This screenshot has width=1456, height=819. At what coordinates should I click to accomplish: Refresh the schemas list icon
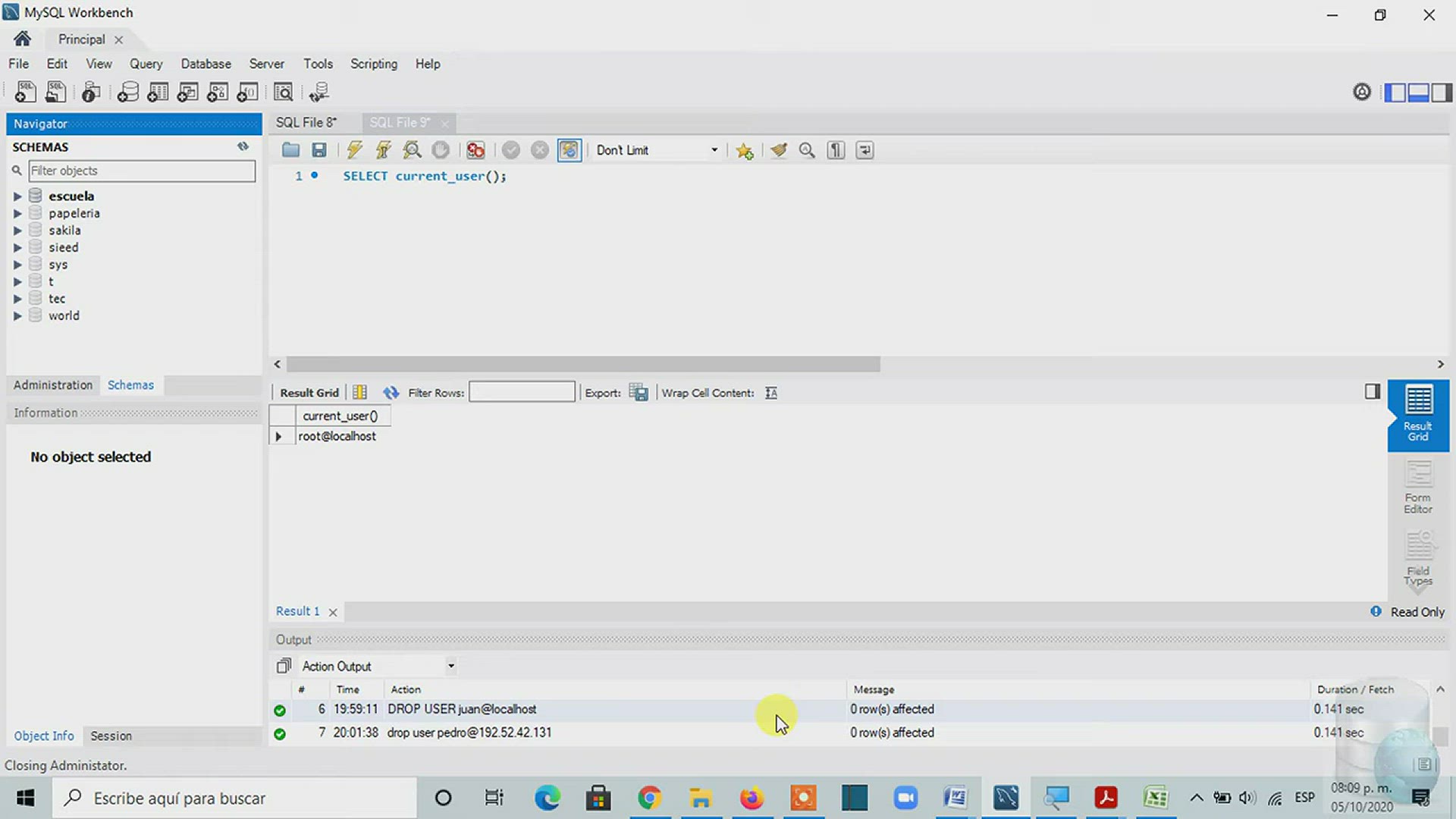click(243, 146)
